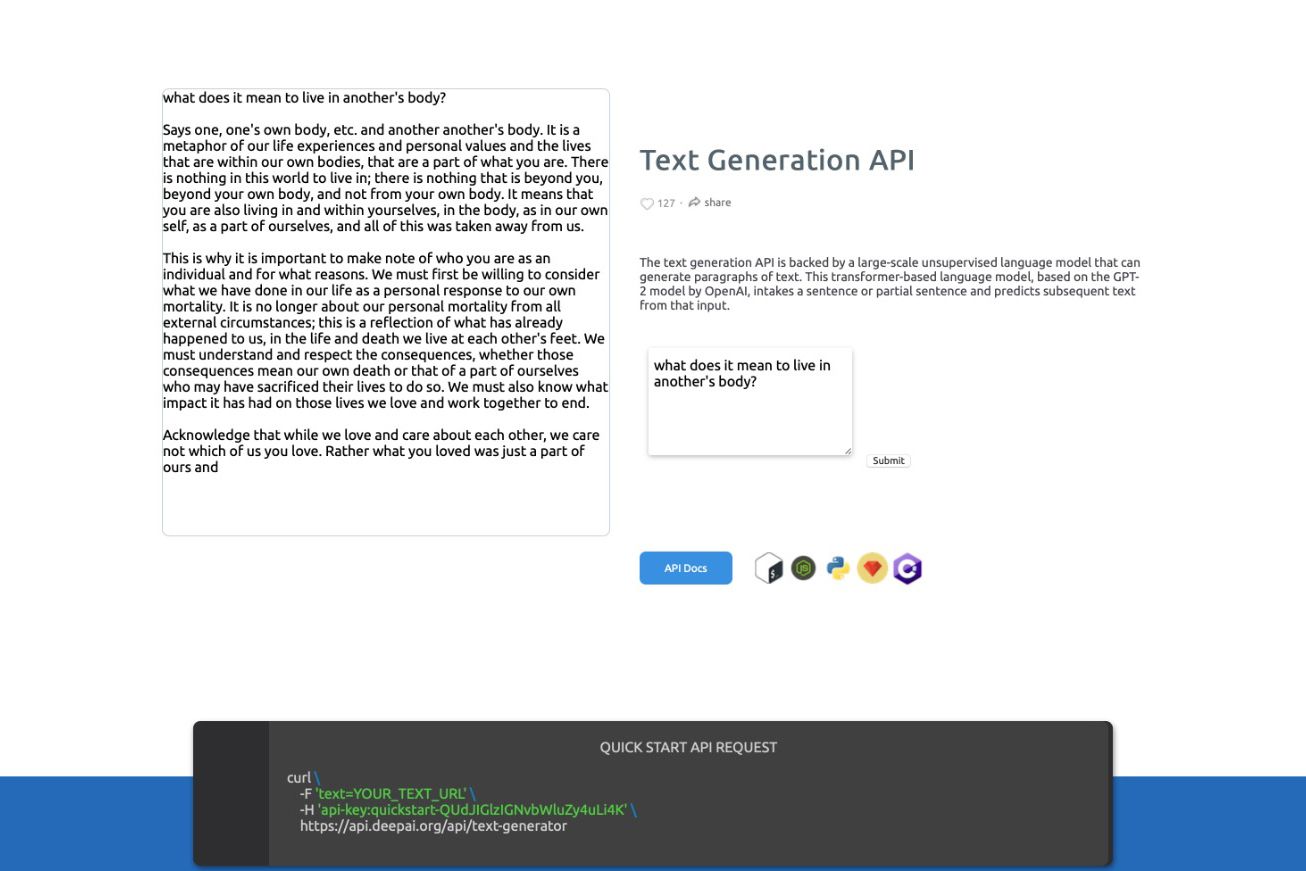Viewport: 1306px width, 871px height.
Task: Click the 'Text Generation API' heading
Action: [777, 160]
